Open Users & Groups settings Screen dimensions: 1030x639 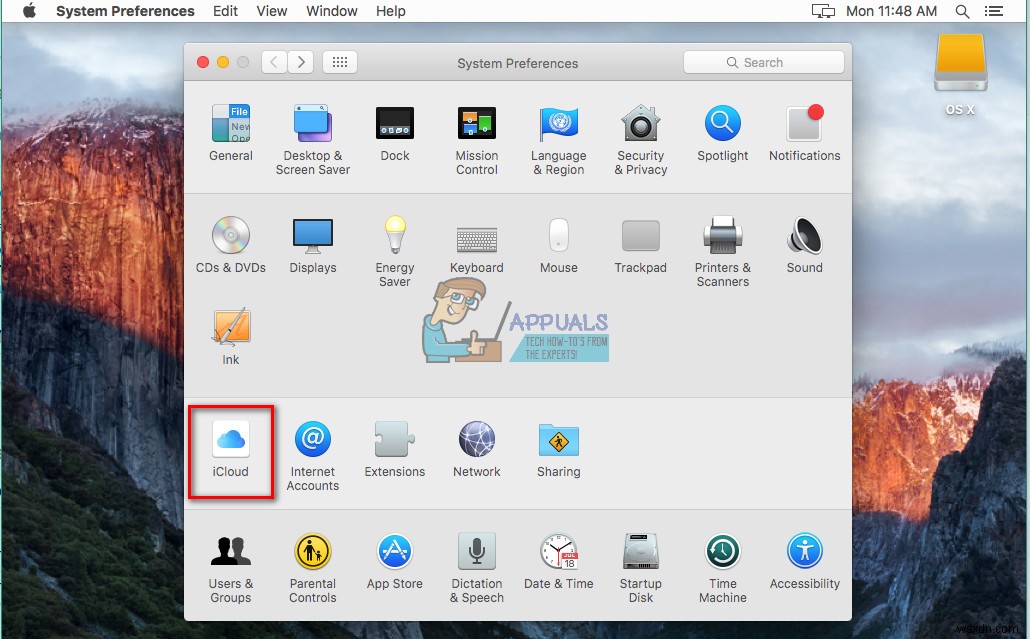tap(231, 550)
